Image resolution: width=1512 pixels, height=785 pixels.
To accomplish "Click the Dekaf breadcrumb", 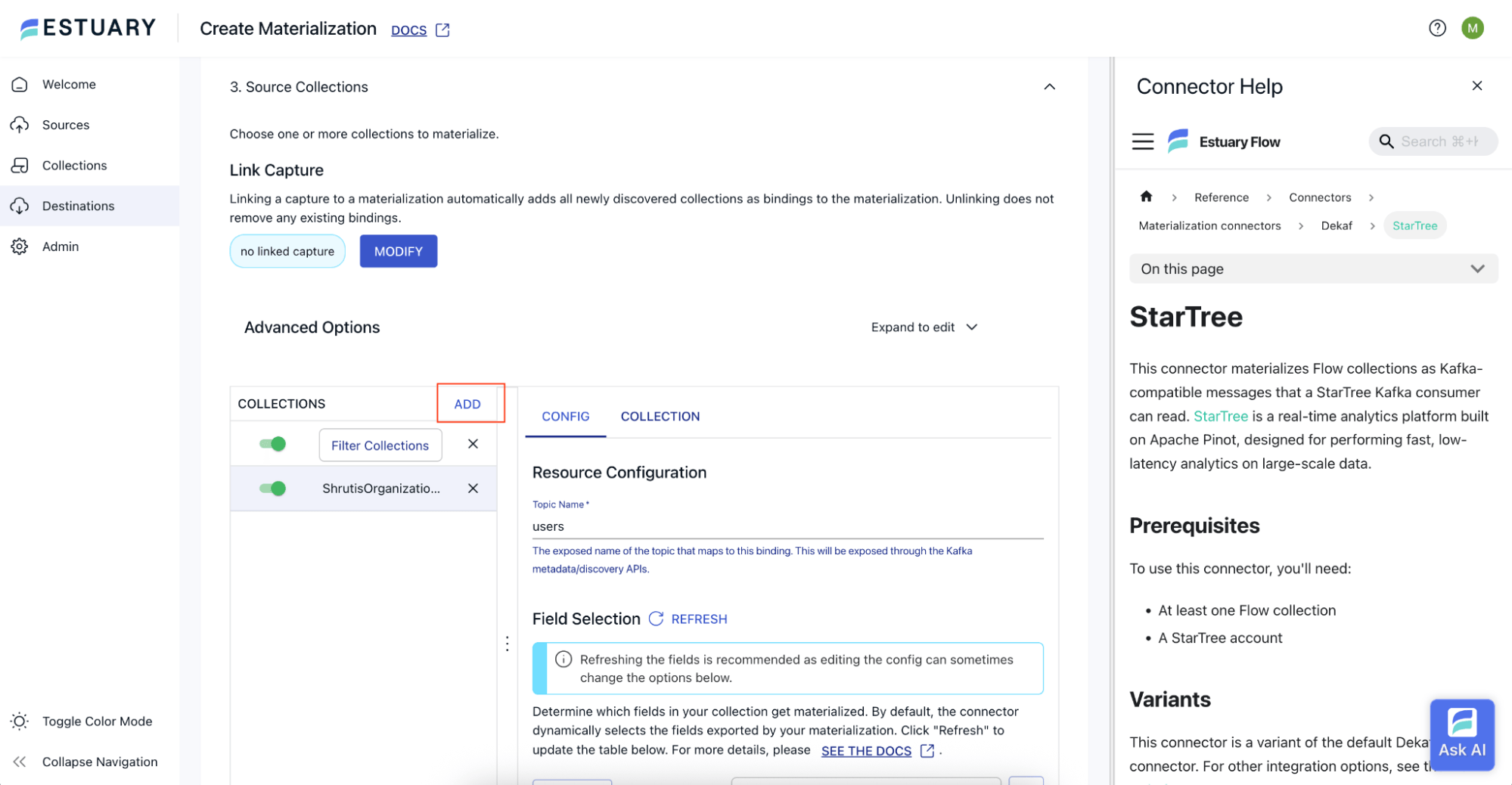I will (x=1337, y=225).
